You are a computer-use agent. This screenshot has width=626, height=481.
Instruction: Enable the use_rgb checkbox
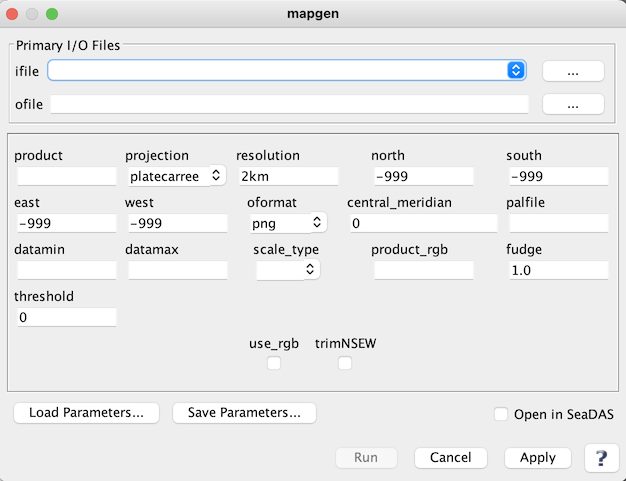[274, 363]
